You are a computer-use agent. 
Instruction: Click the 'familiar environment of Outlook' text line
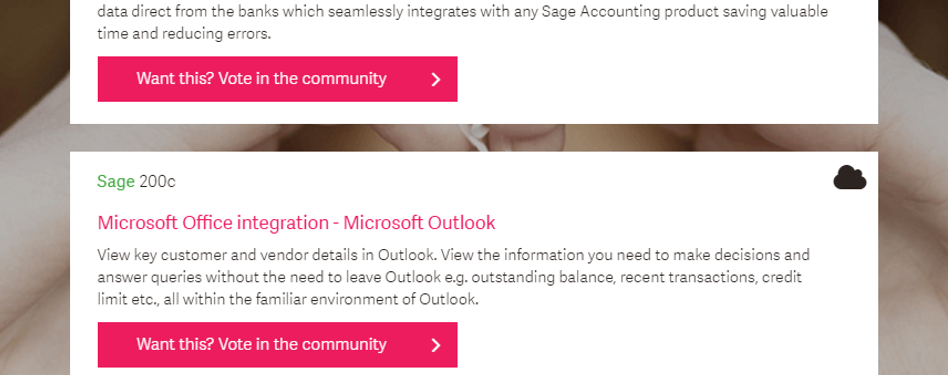(288, 299)
